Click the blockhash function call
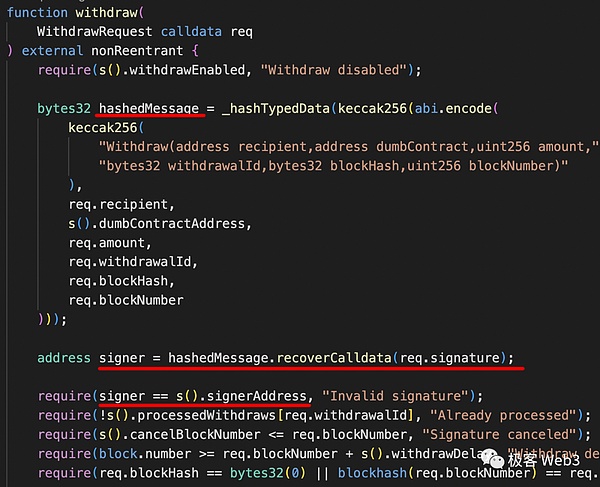600x487 pixels. pos(372,473)
